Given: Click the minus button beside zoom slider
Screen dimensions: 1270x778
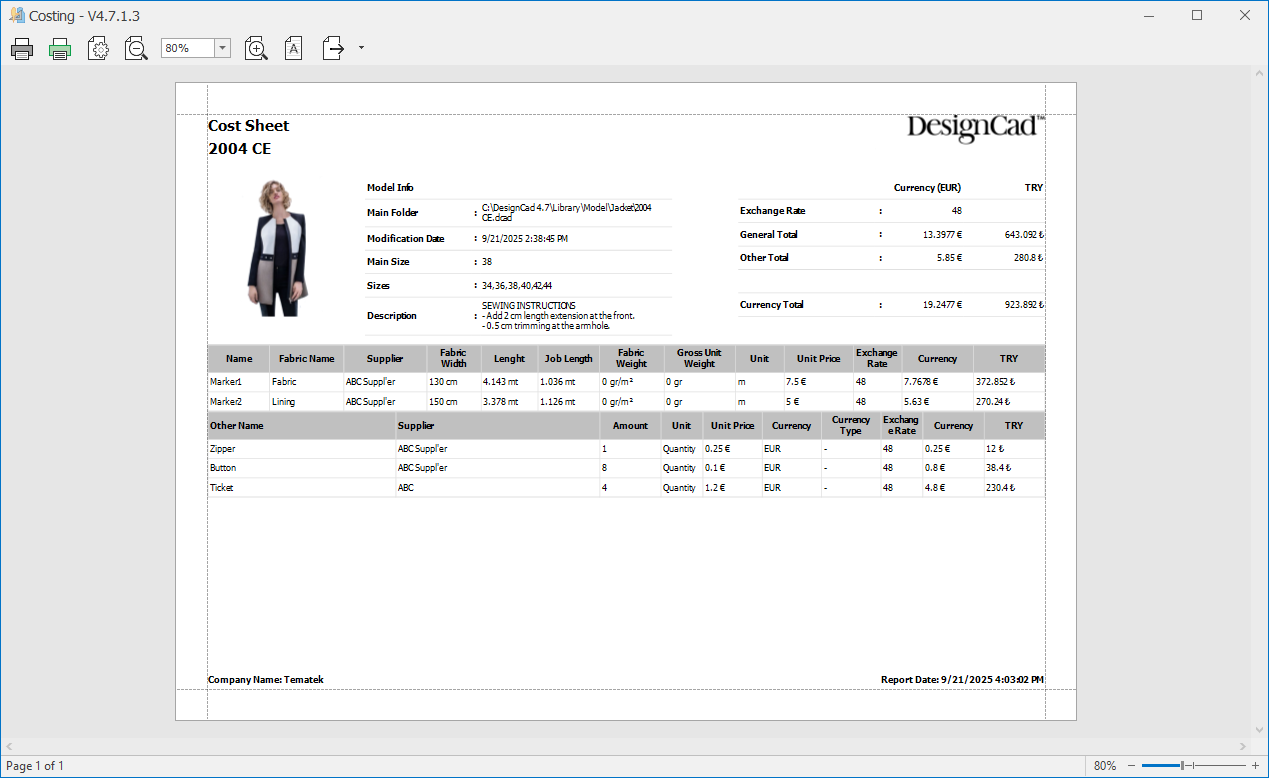Looking at the screenshot, I should pos(1132,766).
